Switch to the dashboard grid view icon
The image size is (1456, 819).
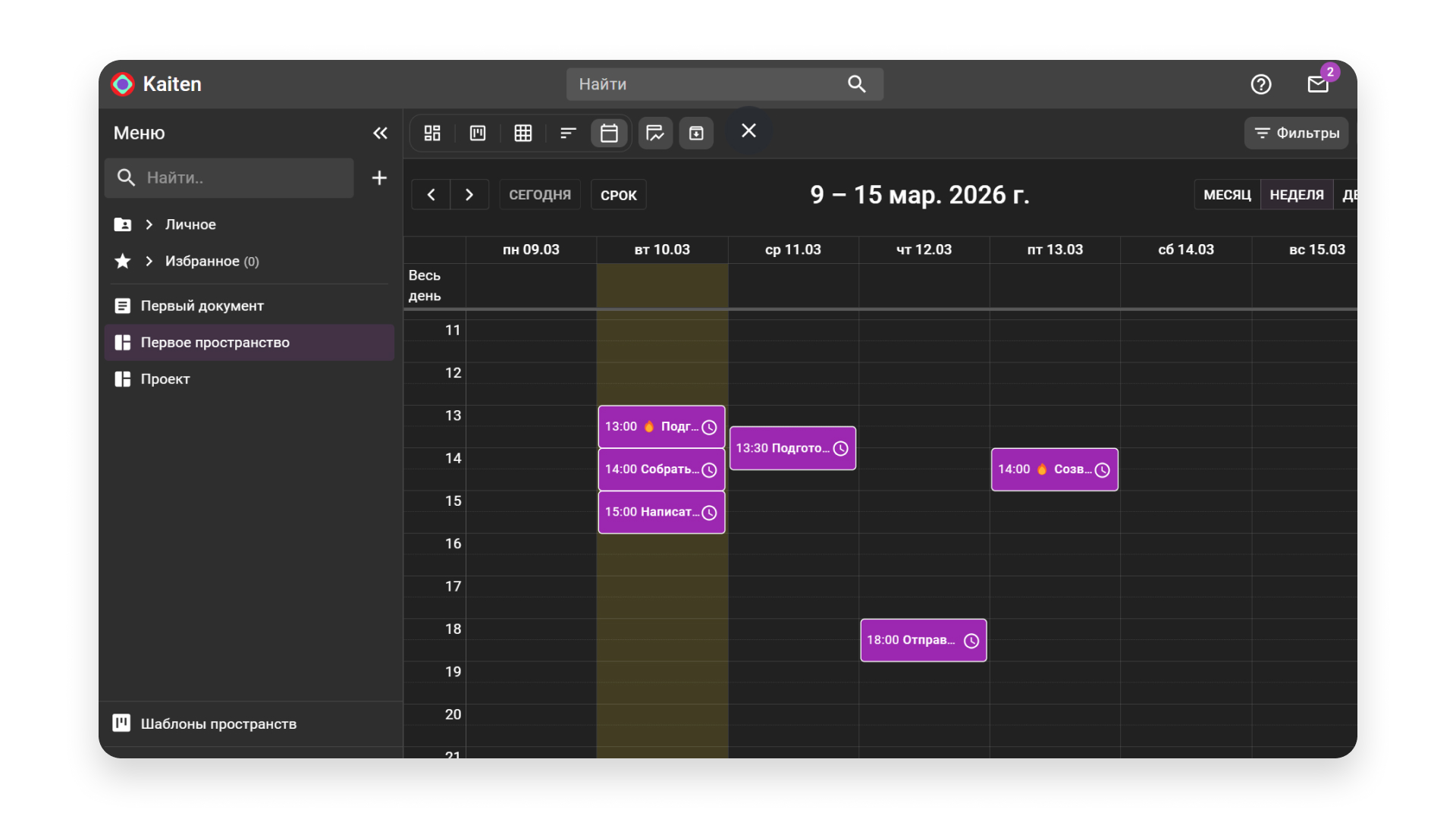point(432,133)
